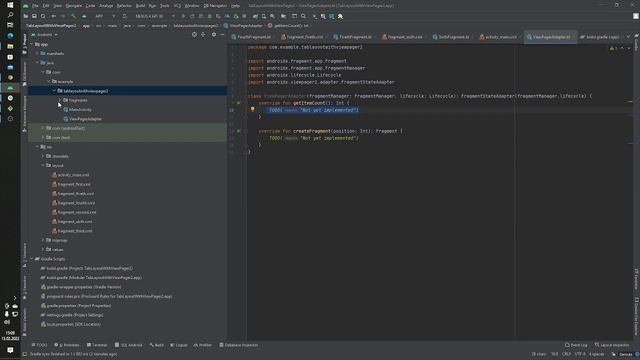Open the Profiler tool window button
Viewport: 640px width, 360px height.
[203, 345]
